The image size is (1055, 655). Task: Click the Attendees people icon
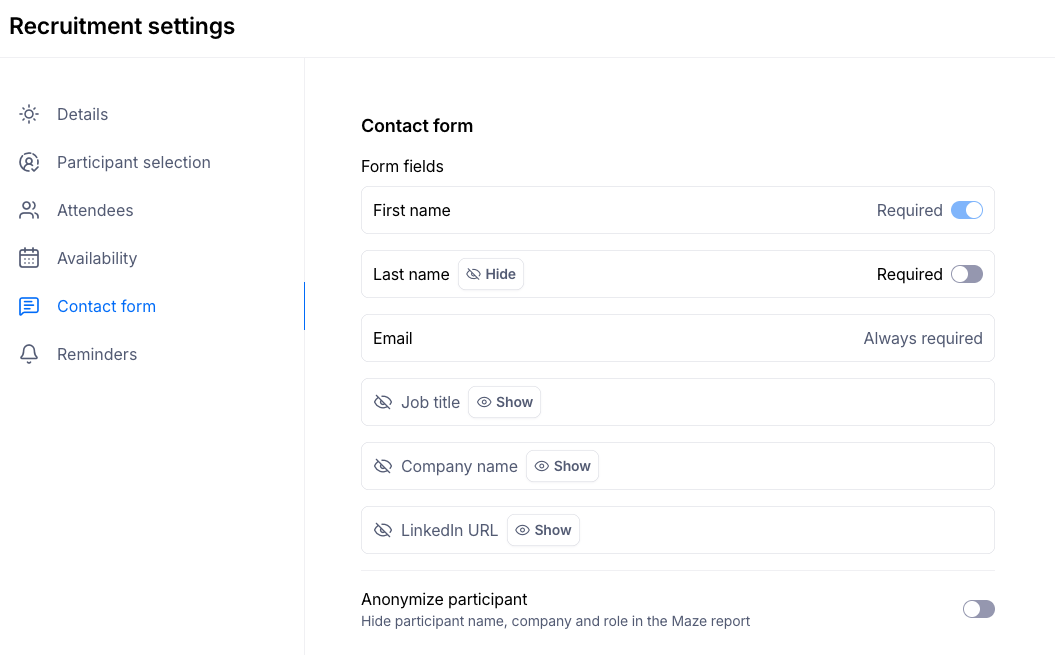tap(29, 210)
